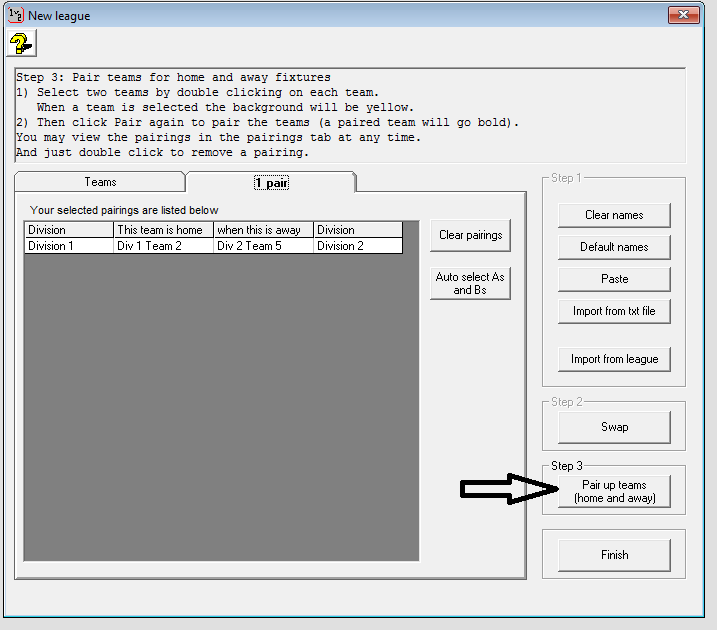Click the yellow question mark help icon
717x630 pixels.
20,43
